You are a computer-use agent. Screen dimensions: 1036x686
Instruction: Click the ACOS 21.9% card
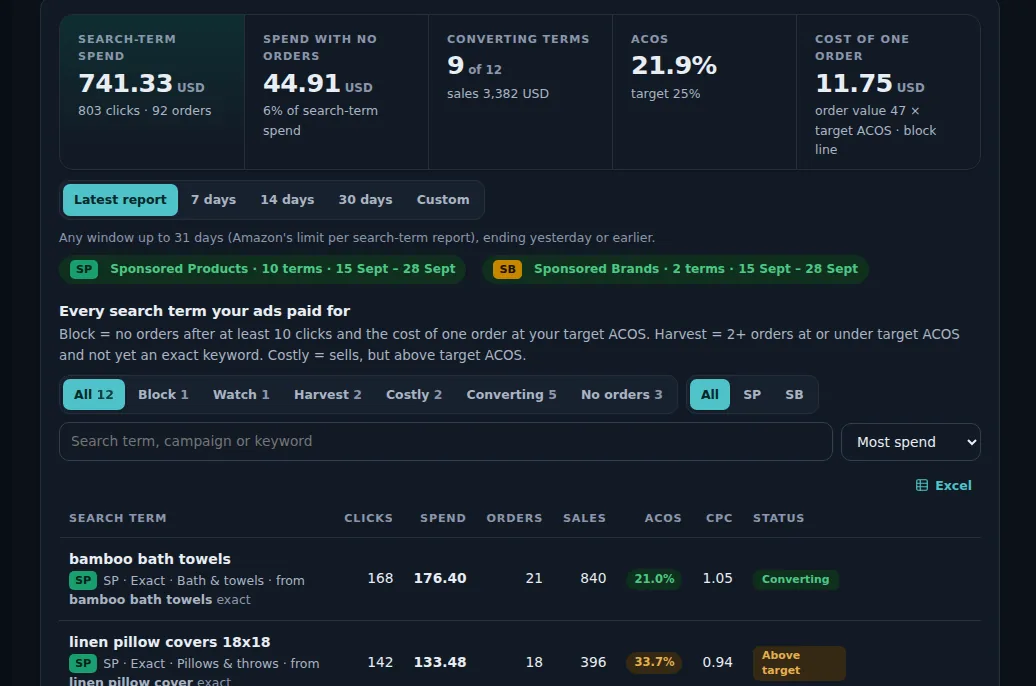coord(704,92)
